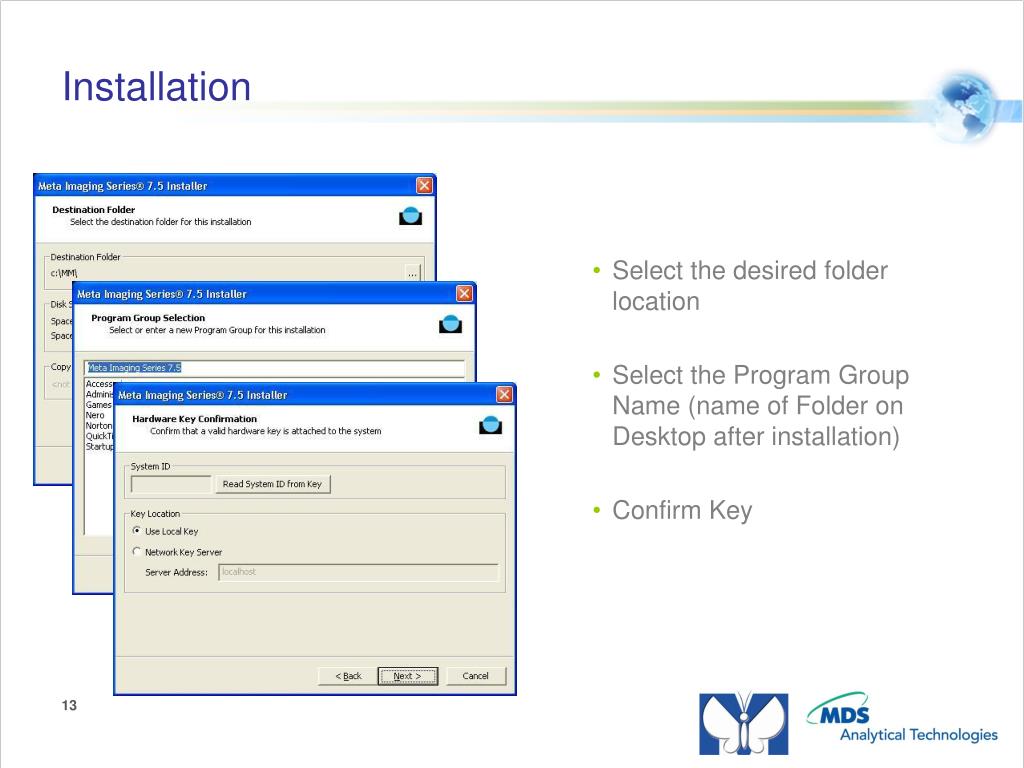Viewport: 1024px width, 768px height.
Task: Click the Next button in Hardware Key Confirmation
Action: click(x=408, y=676)
